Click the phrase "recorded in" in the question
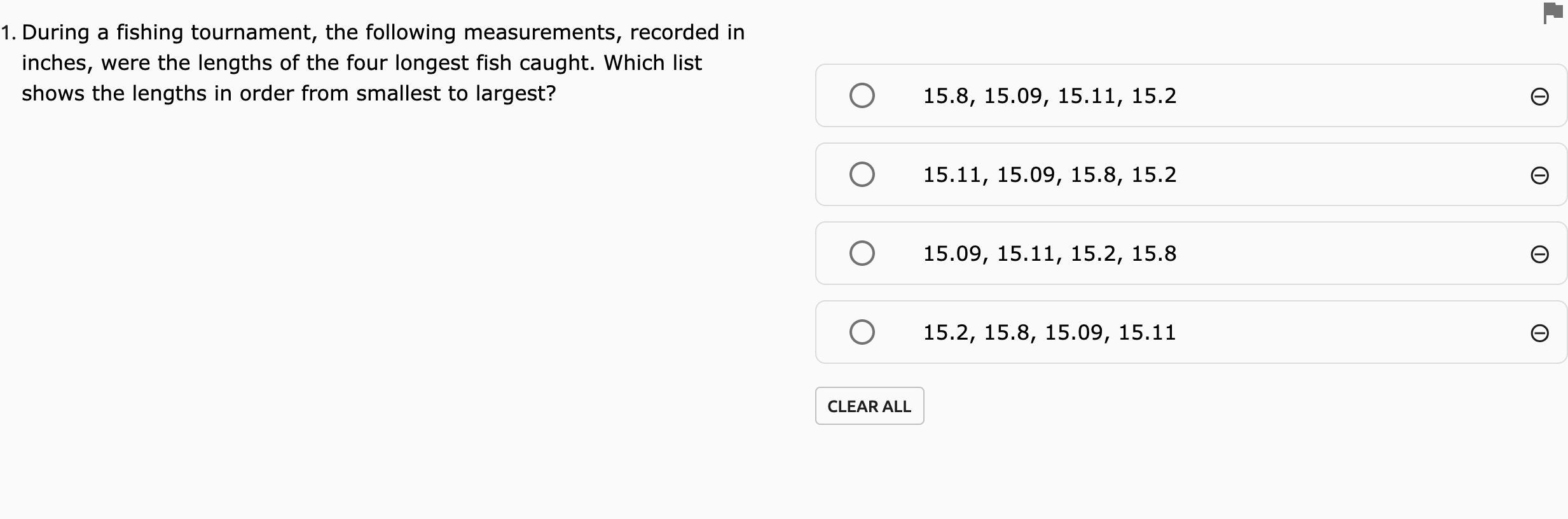The height and width of the screenshot is (519, 1568). tap(687, 32)
